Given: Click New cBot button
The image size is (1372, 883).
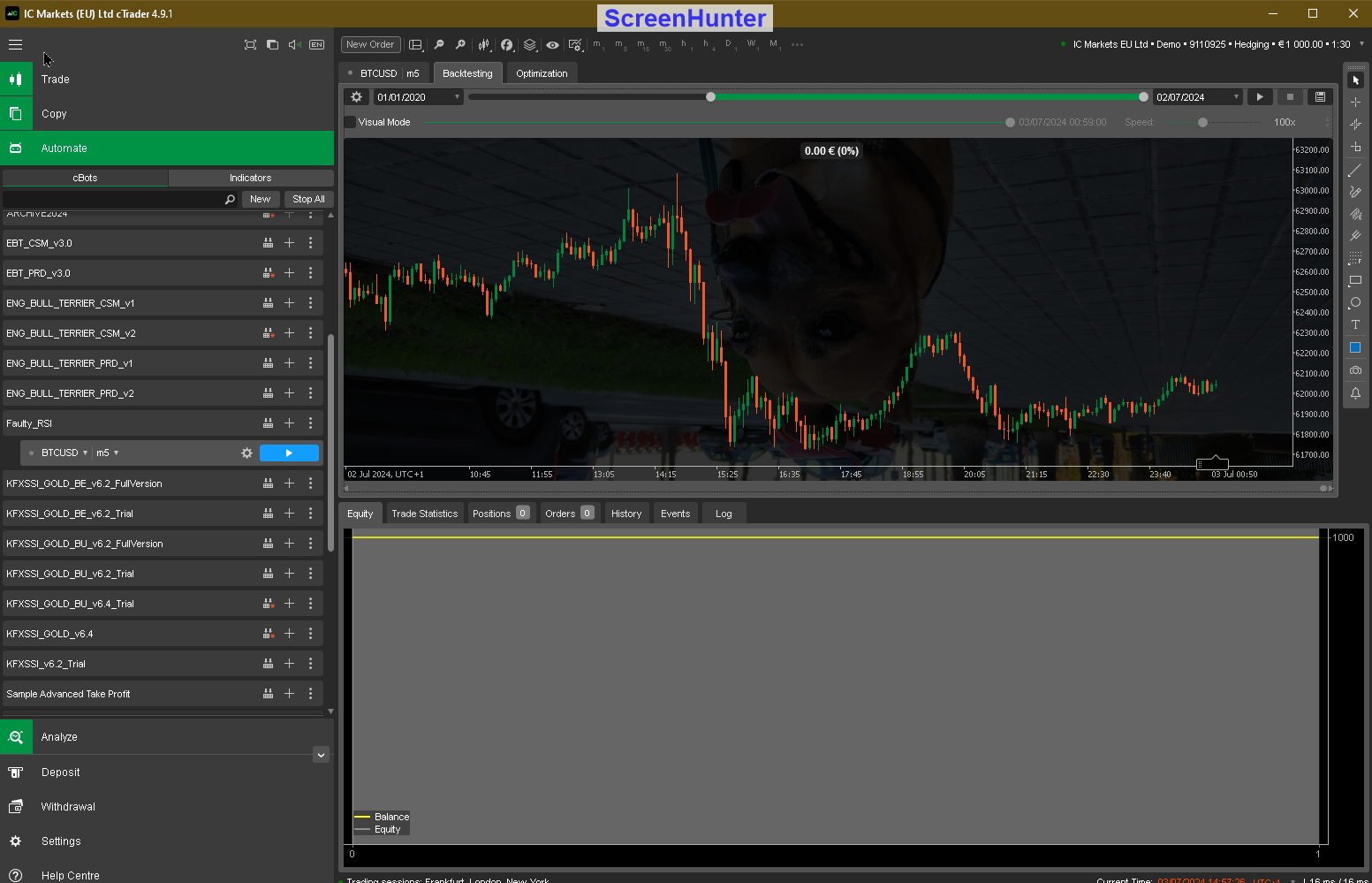Looking at the screenshot, I should (260, 200).
